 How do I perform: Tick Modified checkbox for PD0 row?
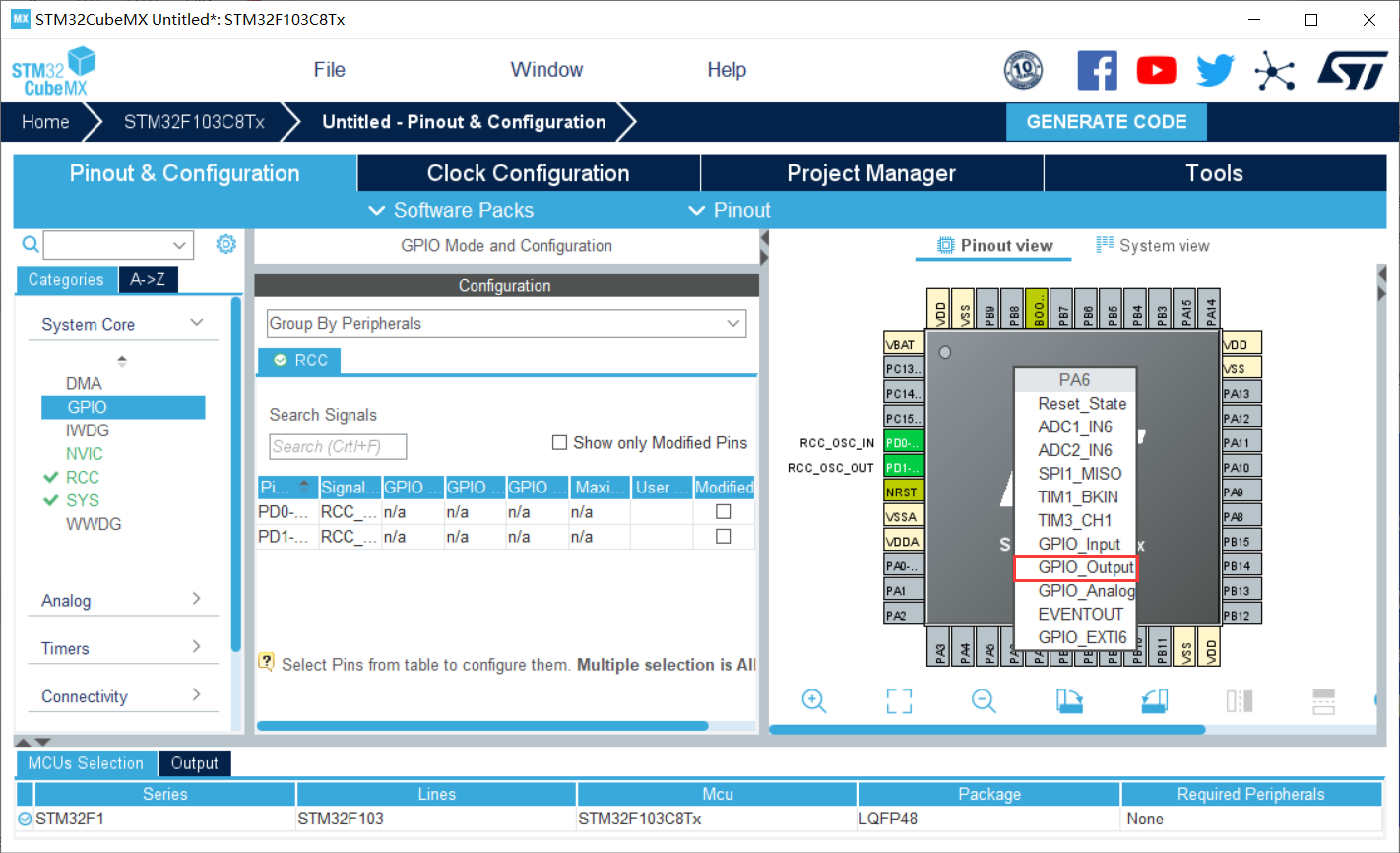click(x=724, y=512)
